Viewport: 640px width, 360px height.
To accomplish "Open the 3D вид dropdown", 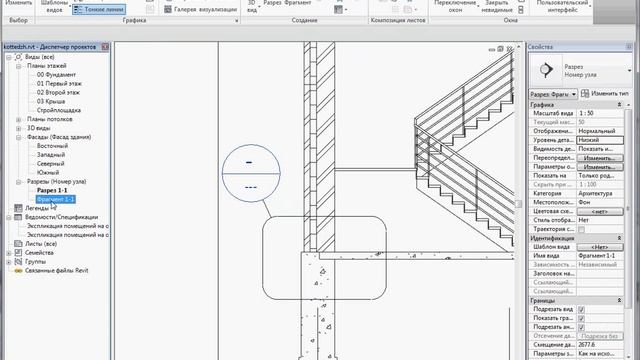I will click(x=252, y=6).
